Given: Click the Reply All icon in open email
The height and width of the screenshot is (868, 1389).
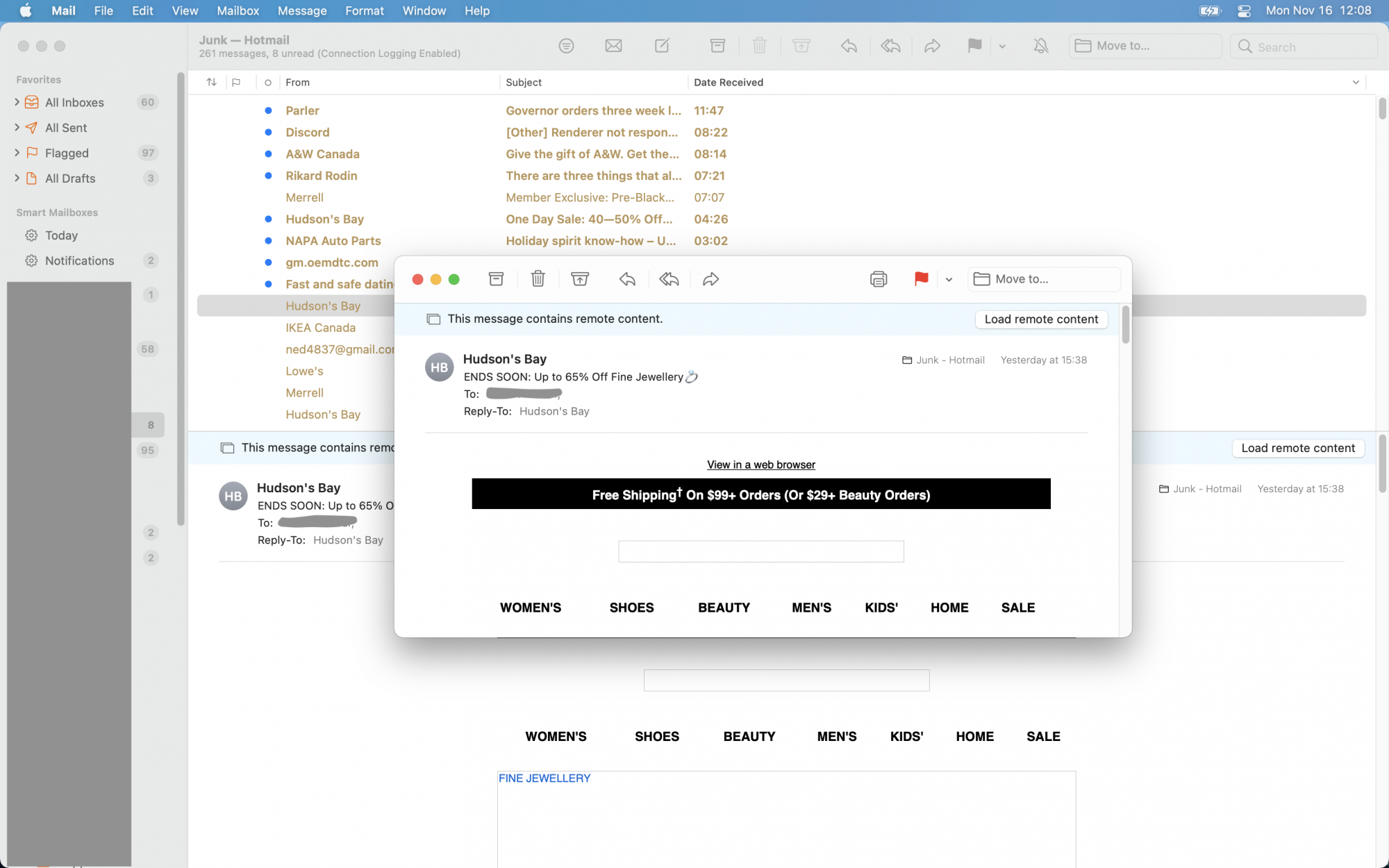Looking at the screenshot, I should [x=669, y=279].
